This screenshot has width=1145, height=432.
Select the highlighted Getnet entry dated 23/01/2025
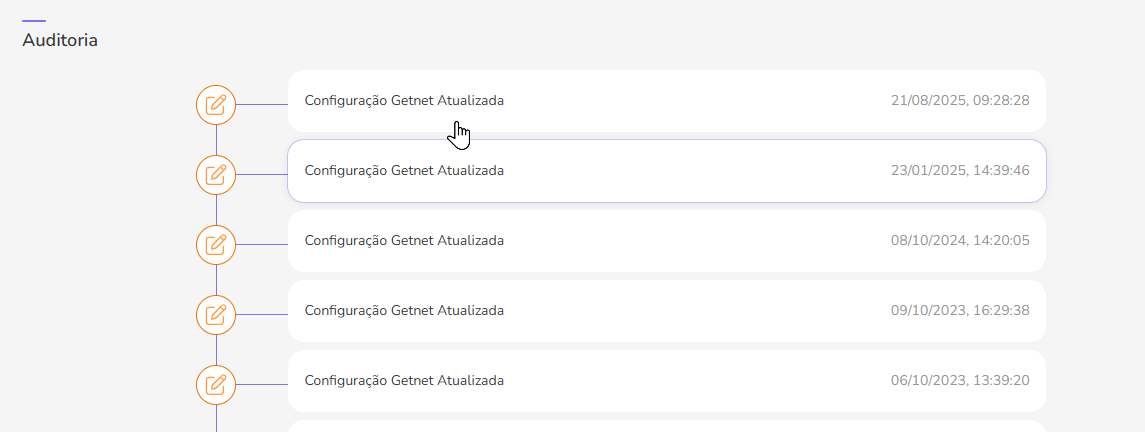click(x=404, y=171)
